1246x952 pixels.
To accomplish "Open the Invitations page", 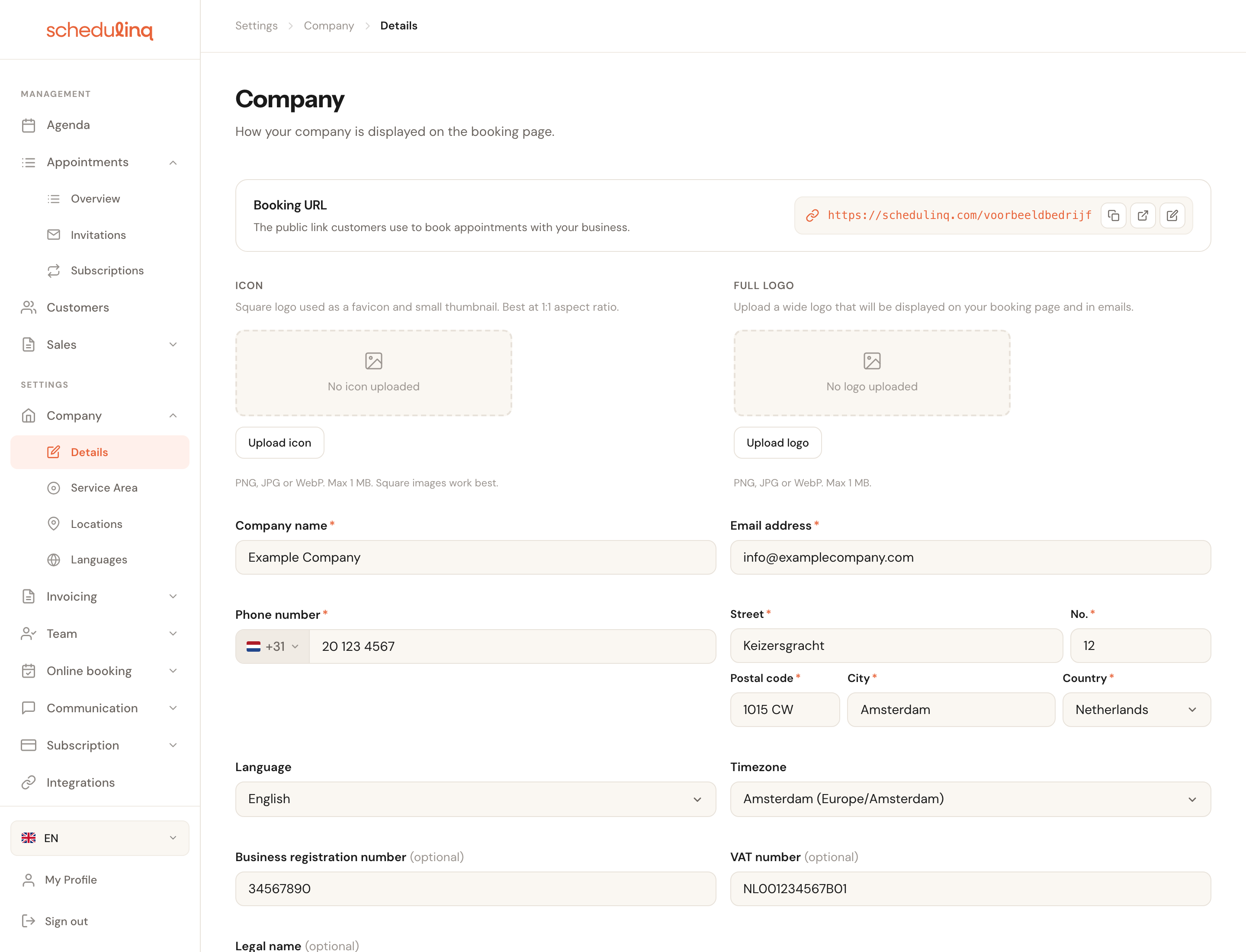I will point(100,235).
